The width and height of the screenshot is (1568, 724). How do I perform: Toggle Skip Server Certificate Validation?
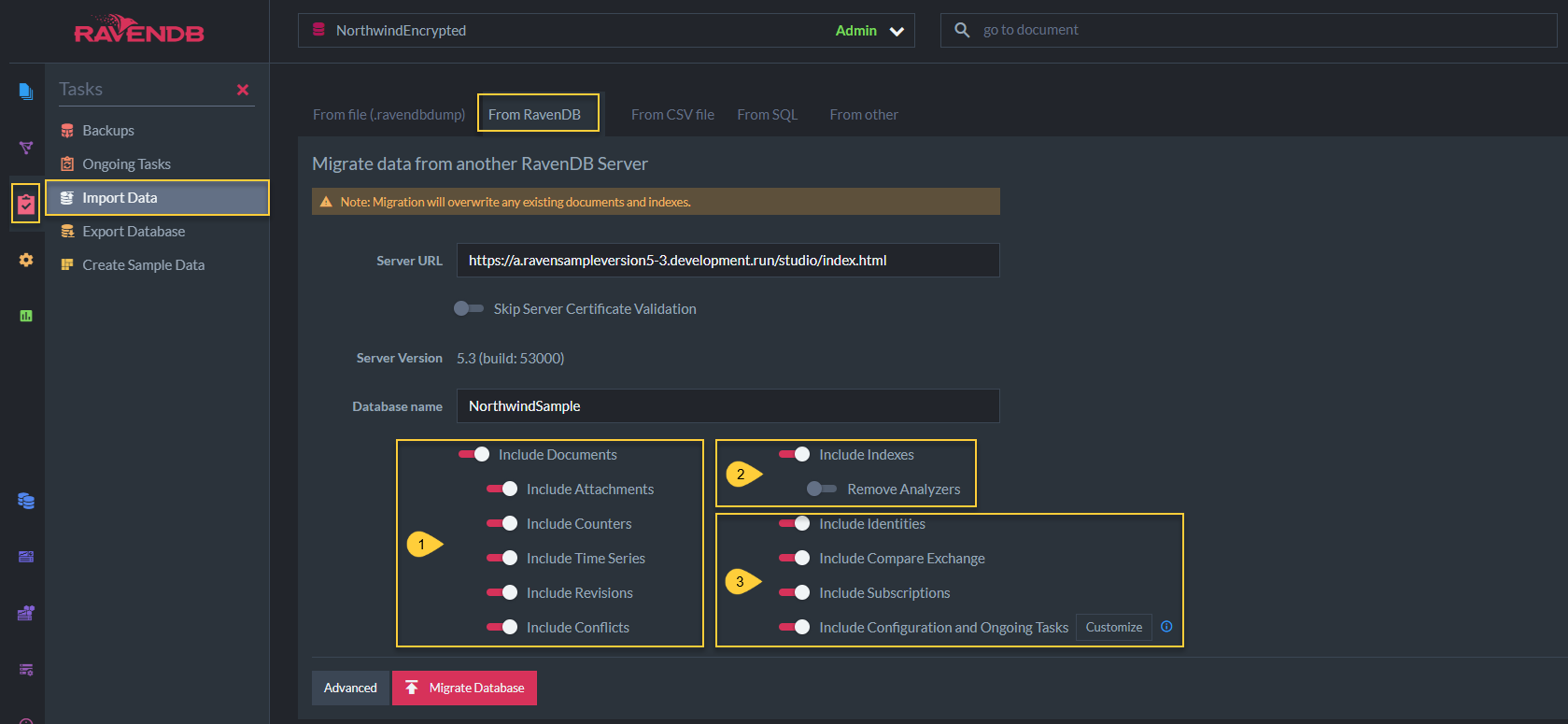click(x=469, y=308)
